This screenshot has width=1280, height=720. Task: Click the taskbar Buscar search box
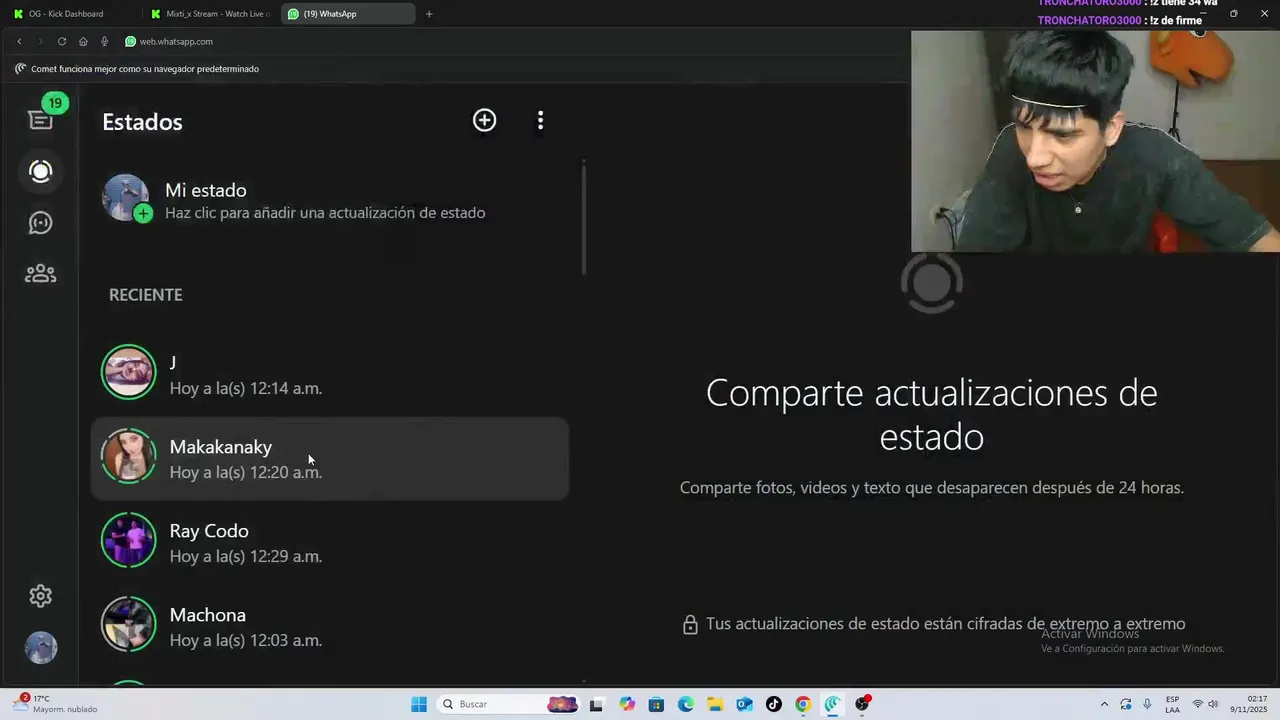(510, 704)
